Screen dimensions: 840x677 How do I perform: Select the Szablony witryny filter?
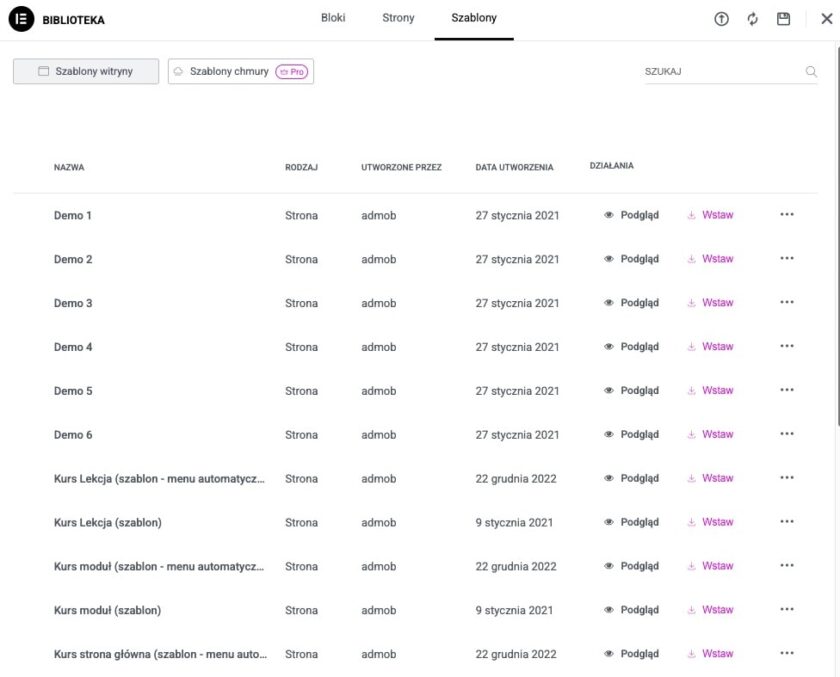click(85, 71)
